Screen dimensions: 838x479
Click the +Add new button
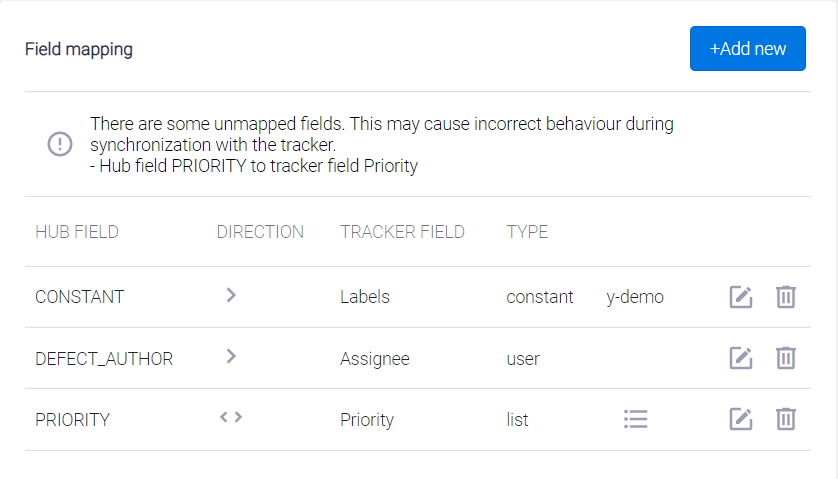(x=747, y=49)
